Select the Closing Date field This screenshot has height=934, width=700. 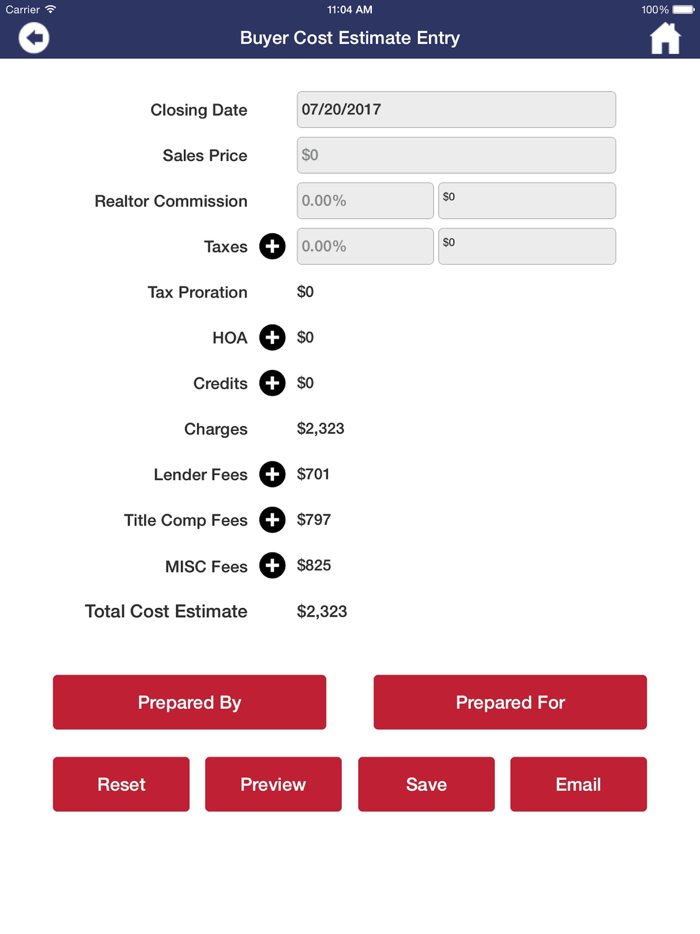pyautogui.click(x=456, y=110)
